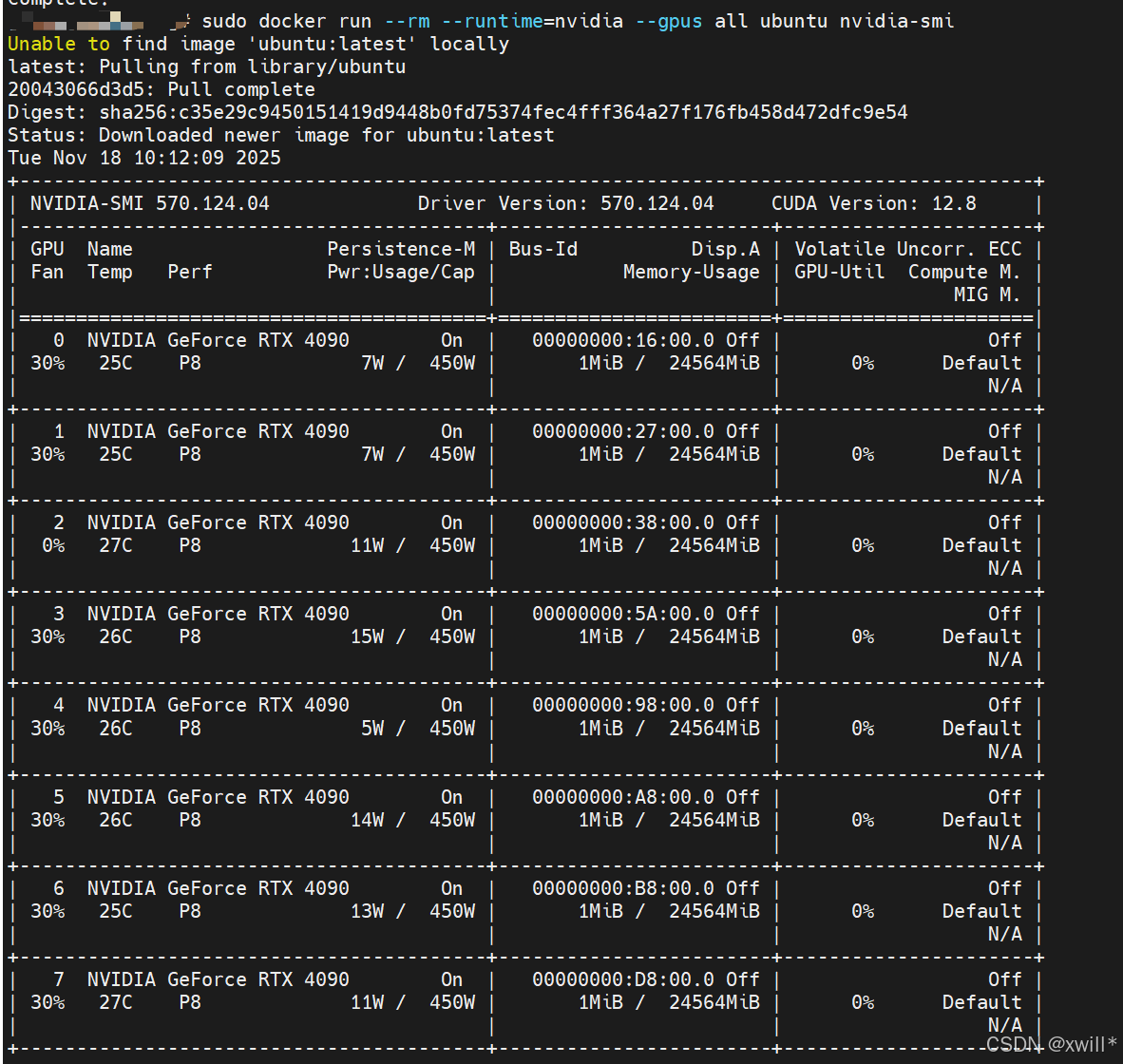Click GPU 5 performance state 'P8'

coord(190,820)
